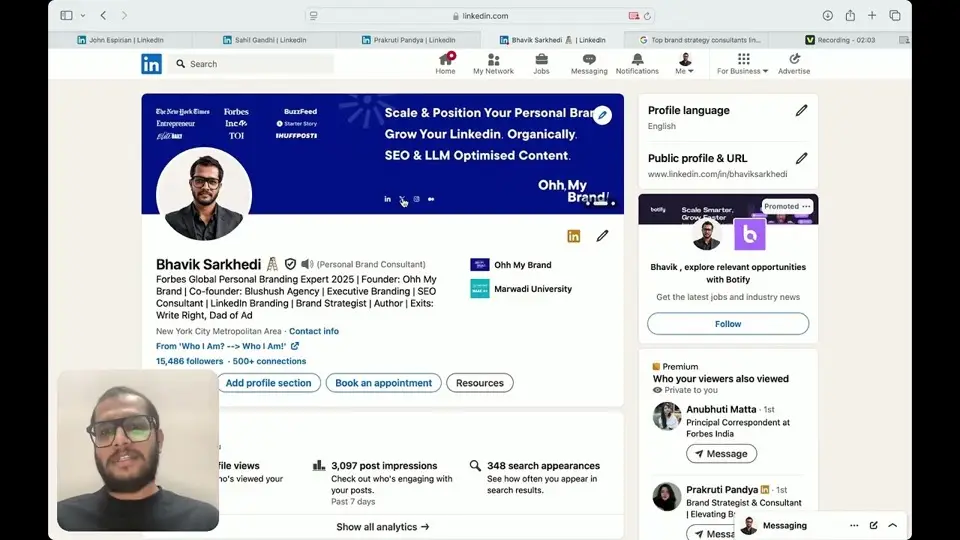Open the Contact info link

pyautogui.click(x=313, y=331)
